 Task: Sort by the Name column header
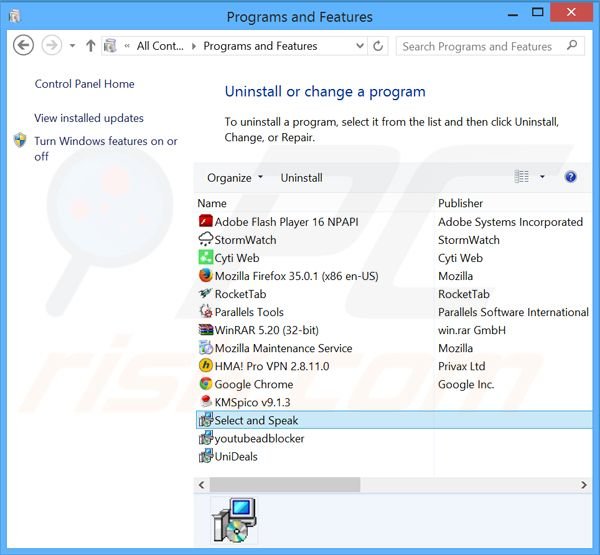click(212, 203)
